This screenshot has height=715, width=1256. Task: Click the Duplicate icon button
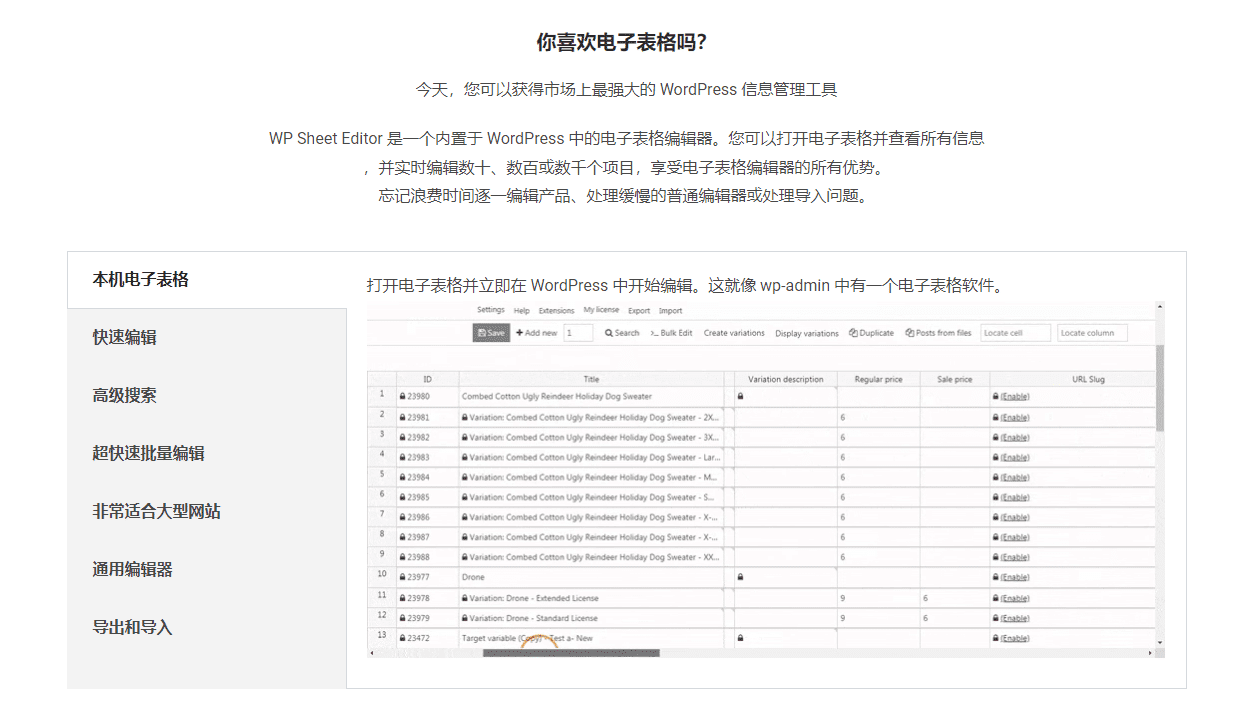tap(871, 333)
